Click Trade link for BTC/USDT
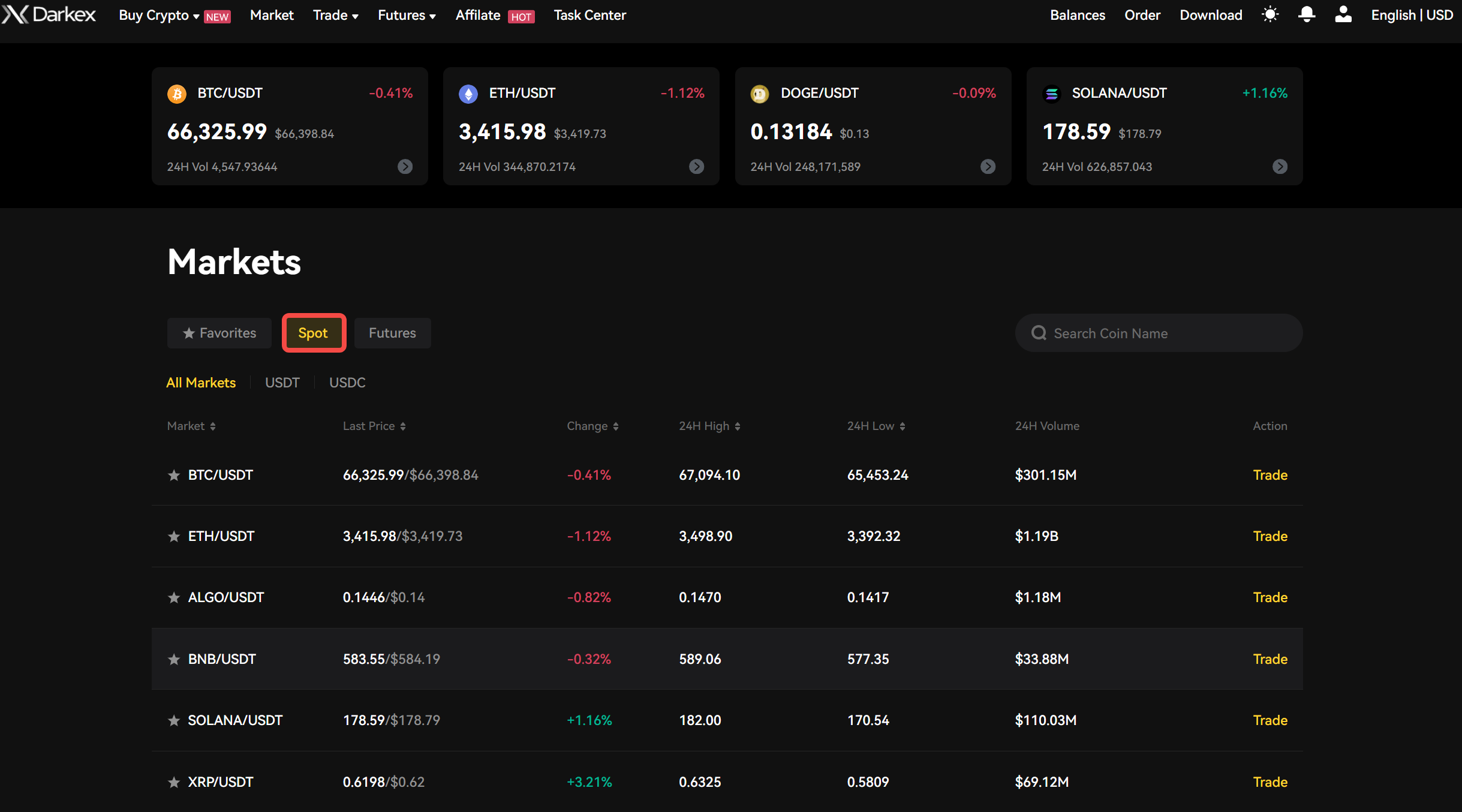 point(1270,475)
